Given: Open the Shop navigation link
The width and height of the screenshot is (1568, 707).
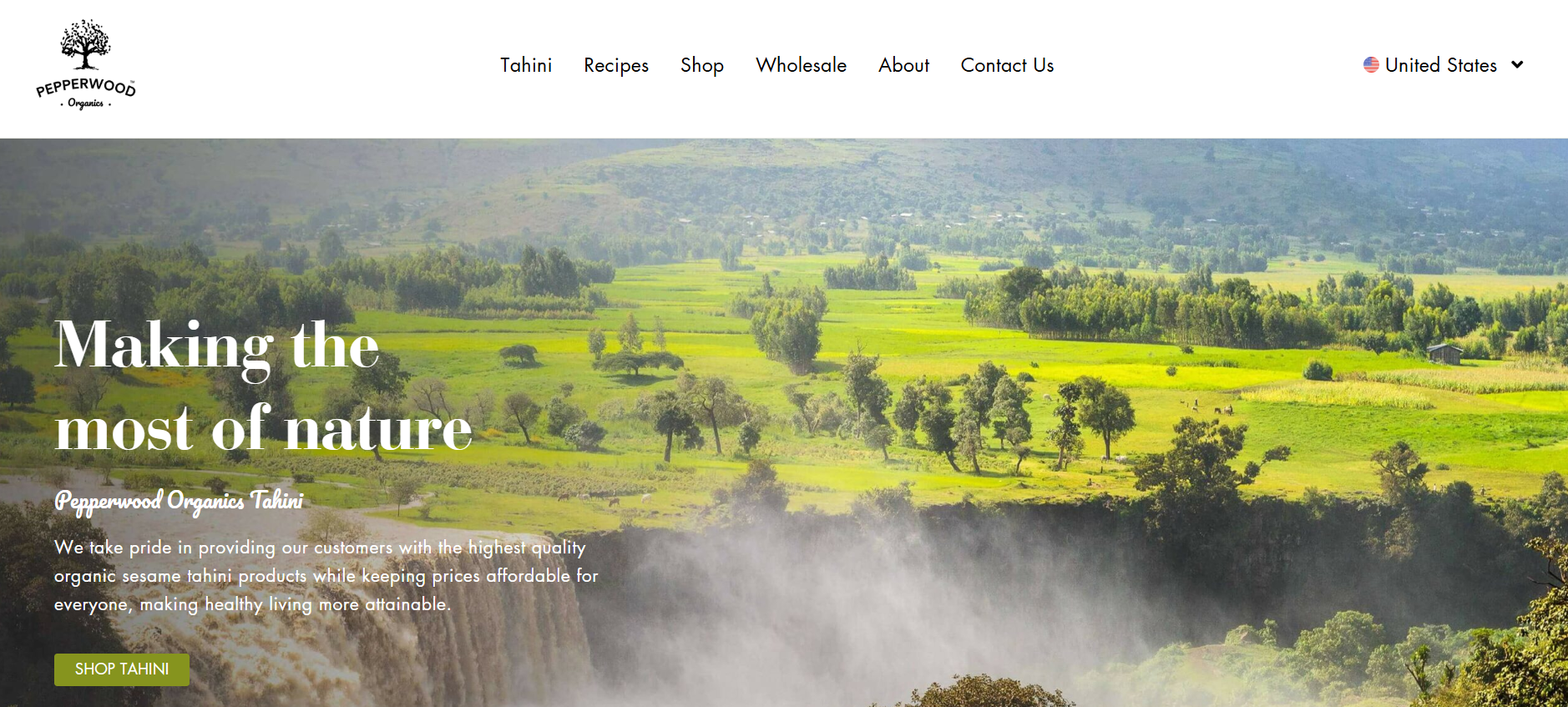Looking at the screenshot, I should (x=702, y=65).
